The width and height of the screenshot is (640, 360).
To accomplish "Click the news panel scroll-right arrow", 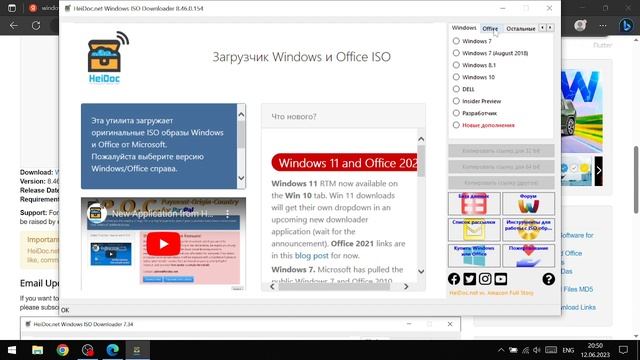I will pos(406,287).
